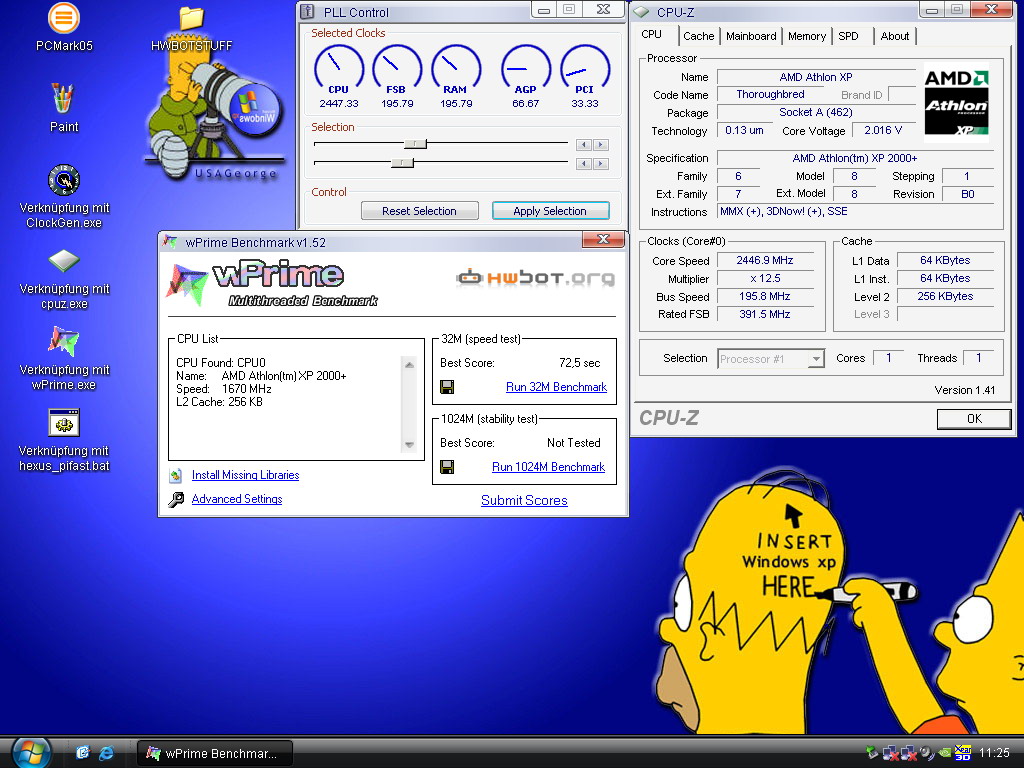
Task: Click the save disk icon under 1024M test
Action: point(447,467)
